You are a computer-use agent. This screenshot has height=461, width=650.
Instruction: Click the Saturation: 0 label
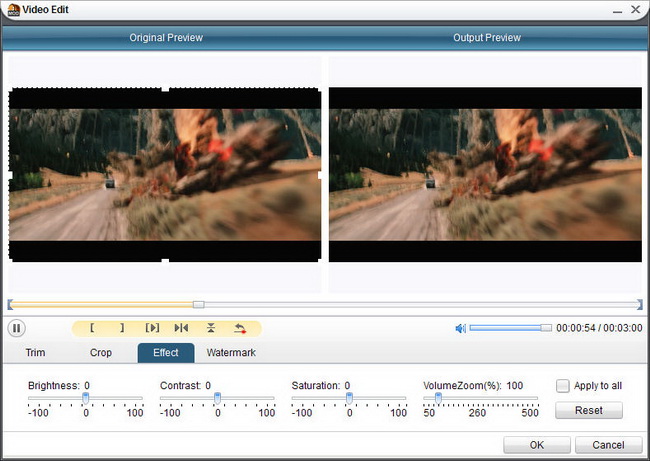321,386
